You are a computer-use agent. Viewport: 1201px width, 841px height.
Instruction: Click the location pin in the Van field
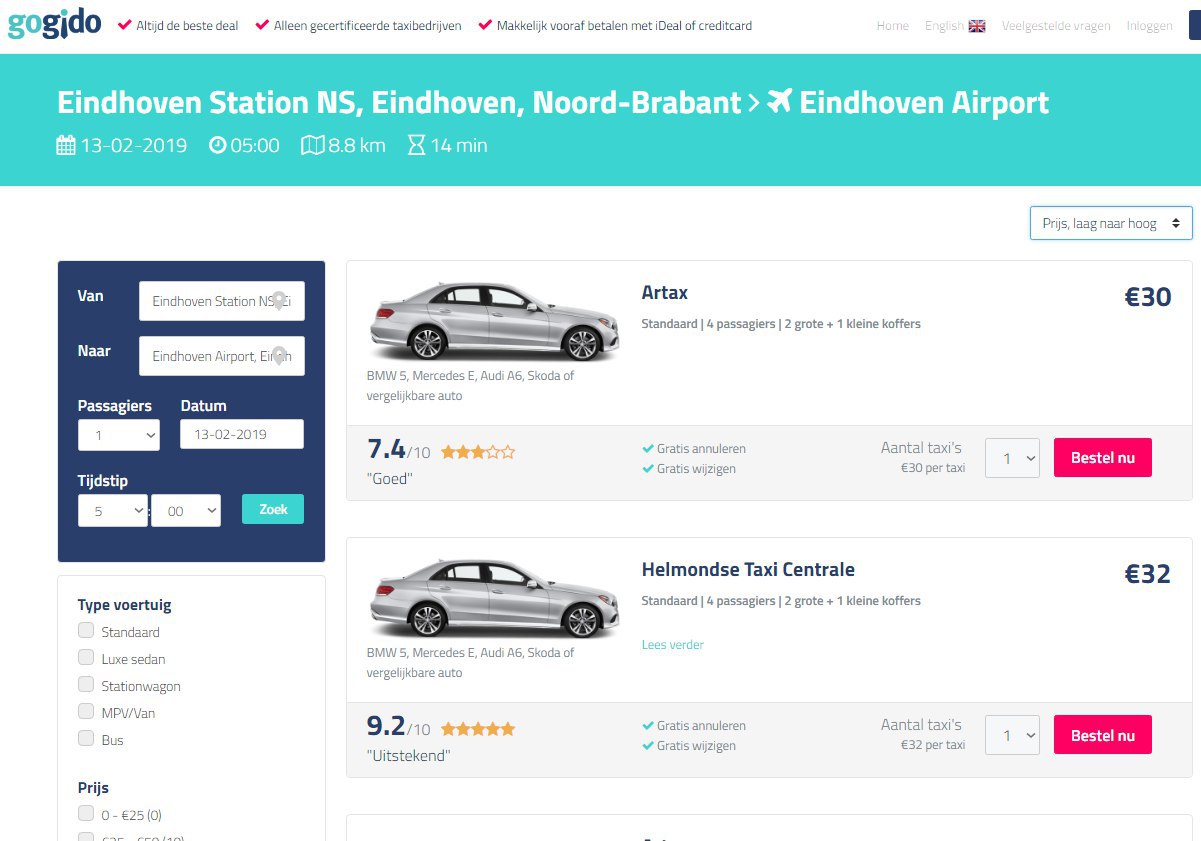point(280,301)
